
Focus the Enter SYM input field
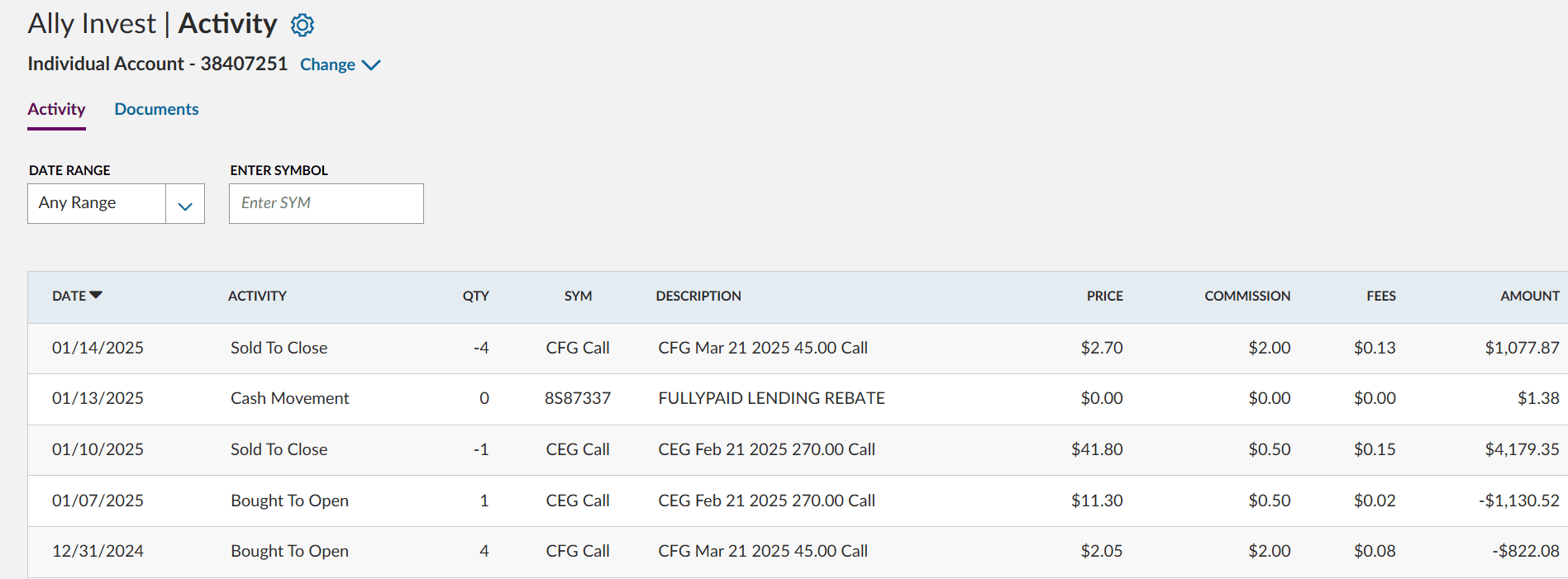(326, 203)
